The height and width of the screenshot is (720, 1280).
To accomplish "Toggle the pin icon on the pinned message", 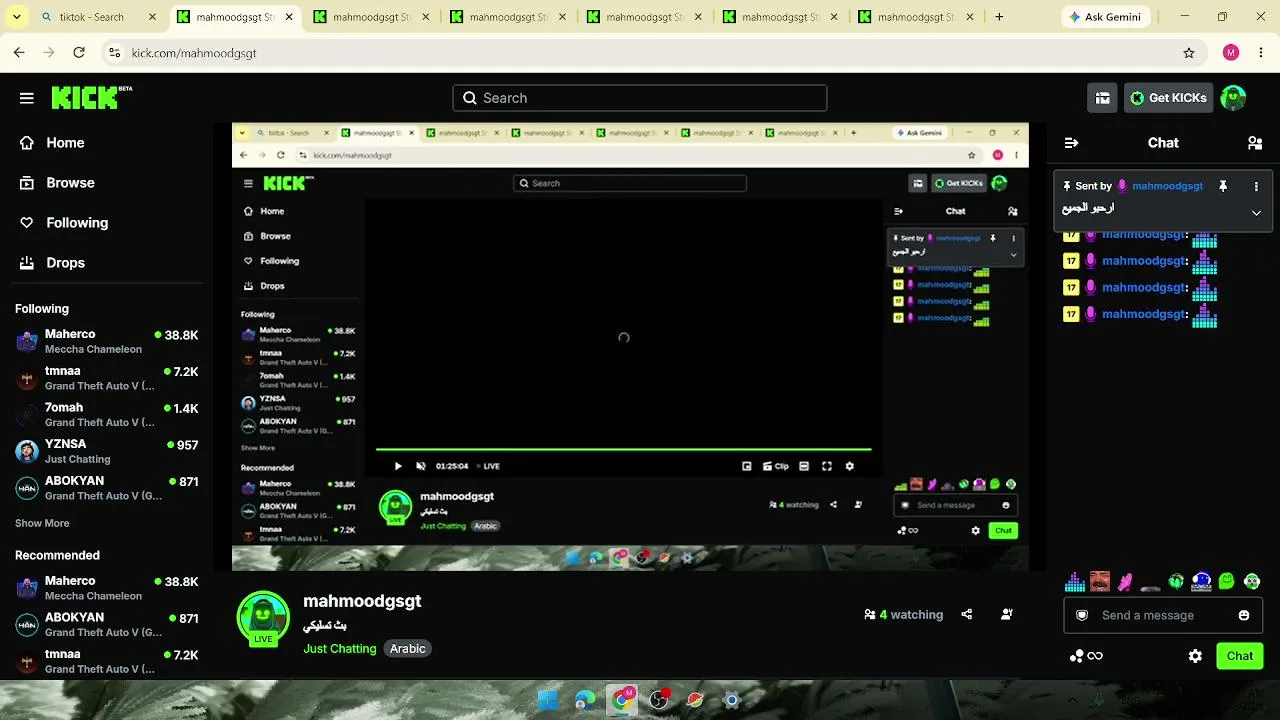I will click(x=1223, y=186).
